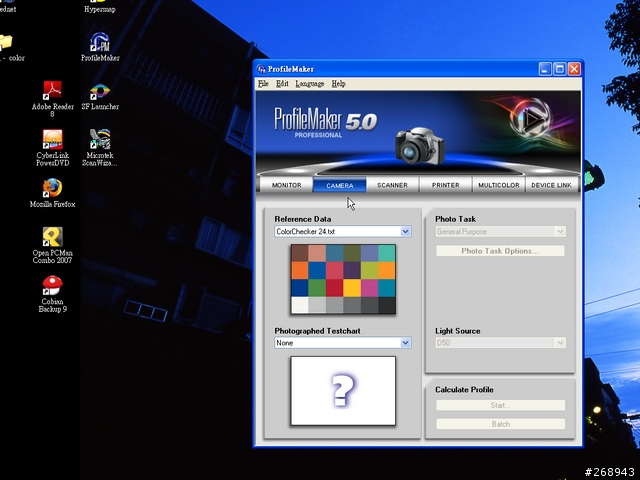Close the ProfileMaker window
The image size is (640, 480).
(x=574, y=69)
